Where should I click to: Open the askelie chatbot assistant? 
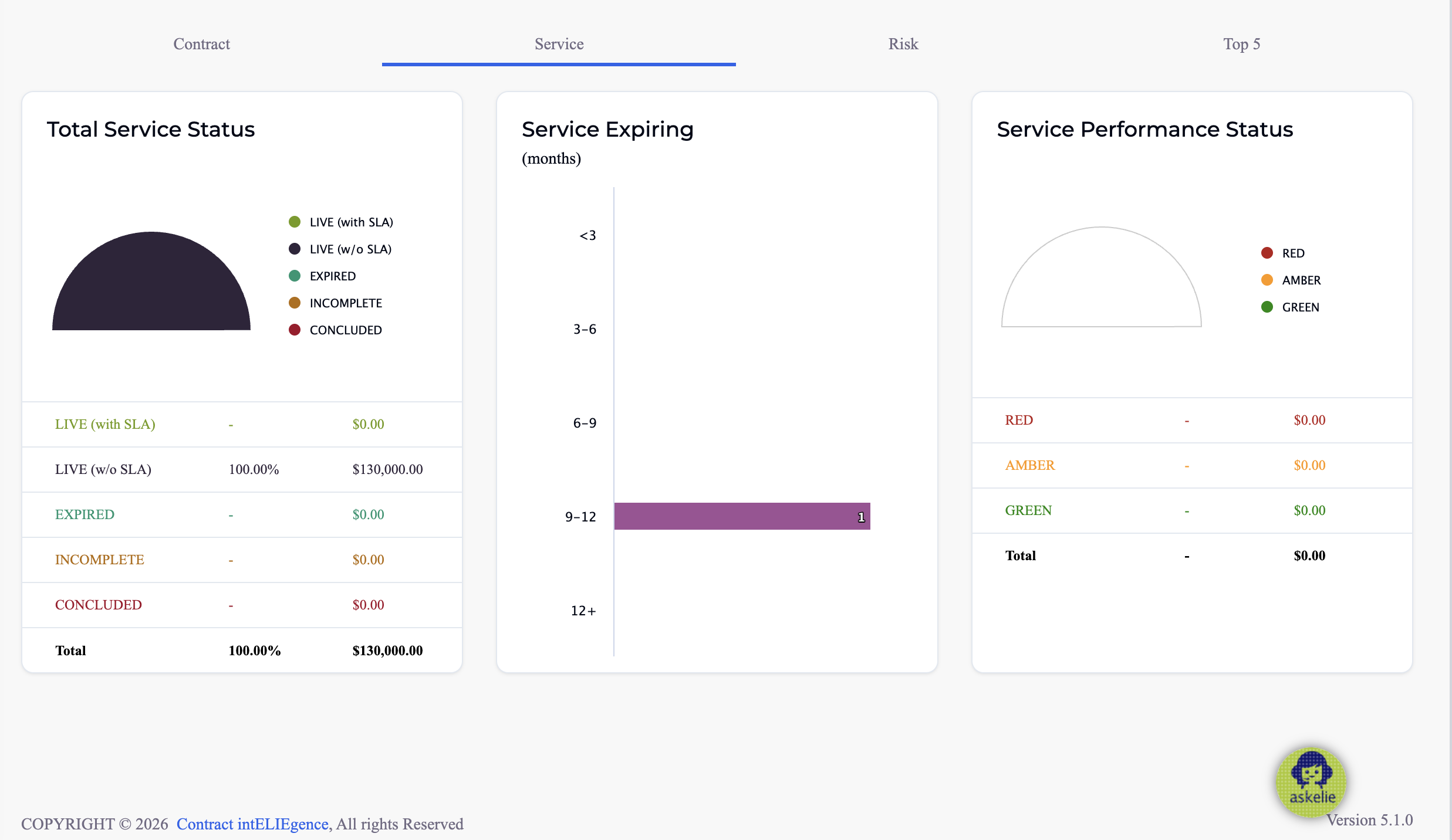click(1311, 782)
